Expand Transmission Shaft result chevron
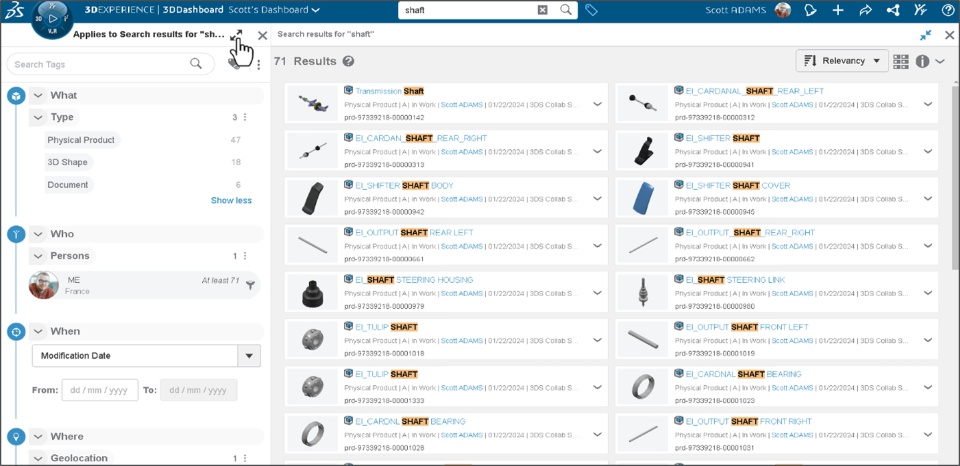 click(x=598, y=104)
